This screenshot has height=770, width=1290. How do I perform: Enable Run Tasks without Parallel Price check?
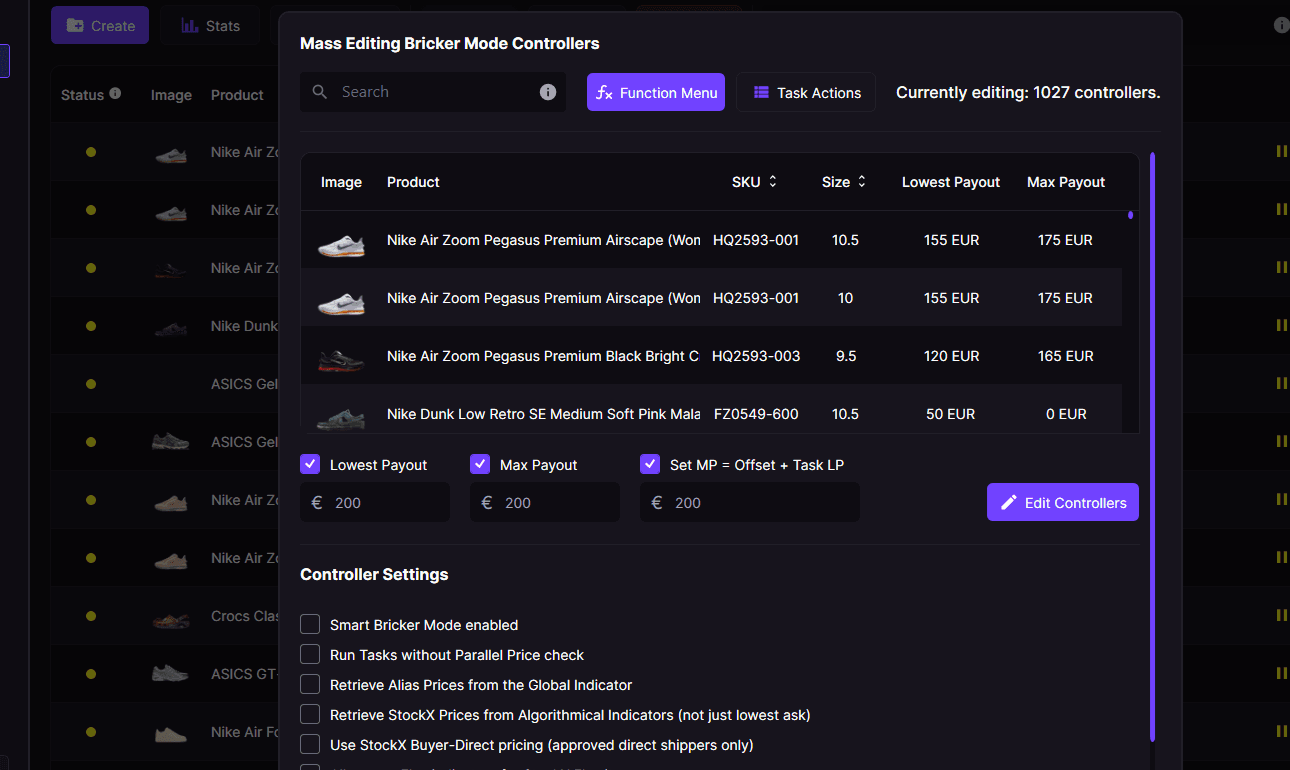(310, 655)
